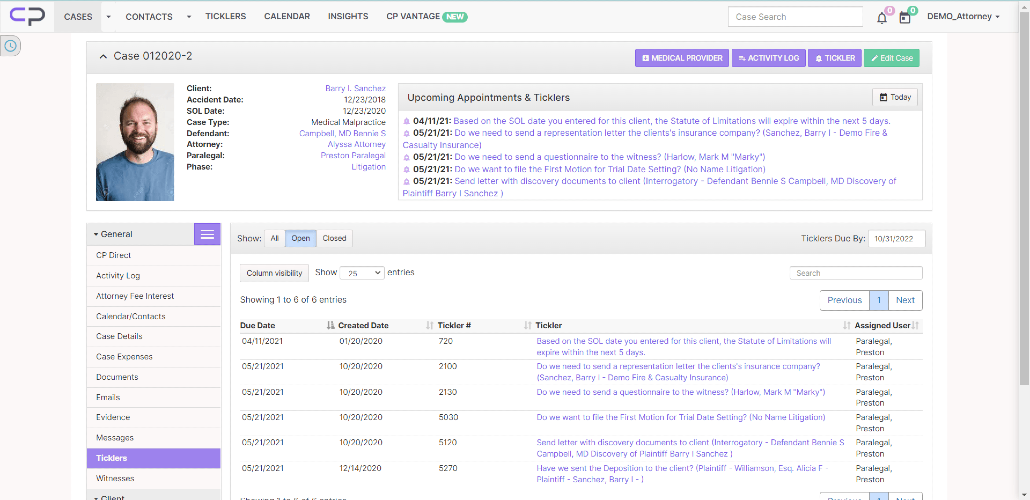Click the Ticklers Due By date field
This screenshot has height=500, width=1030.
(x=897, y=239)
